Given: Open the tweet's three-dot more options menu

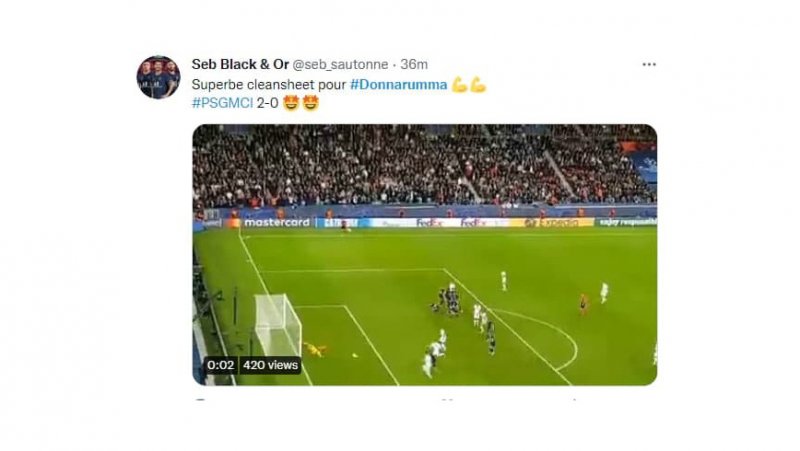Looking at the screenshot, I should [648, 64].
